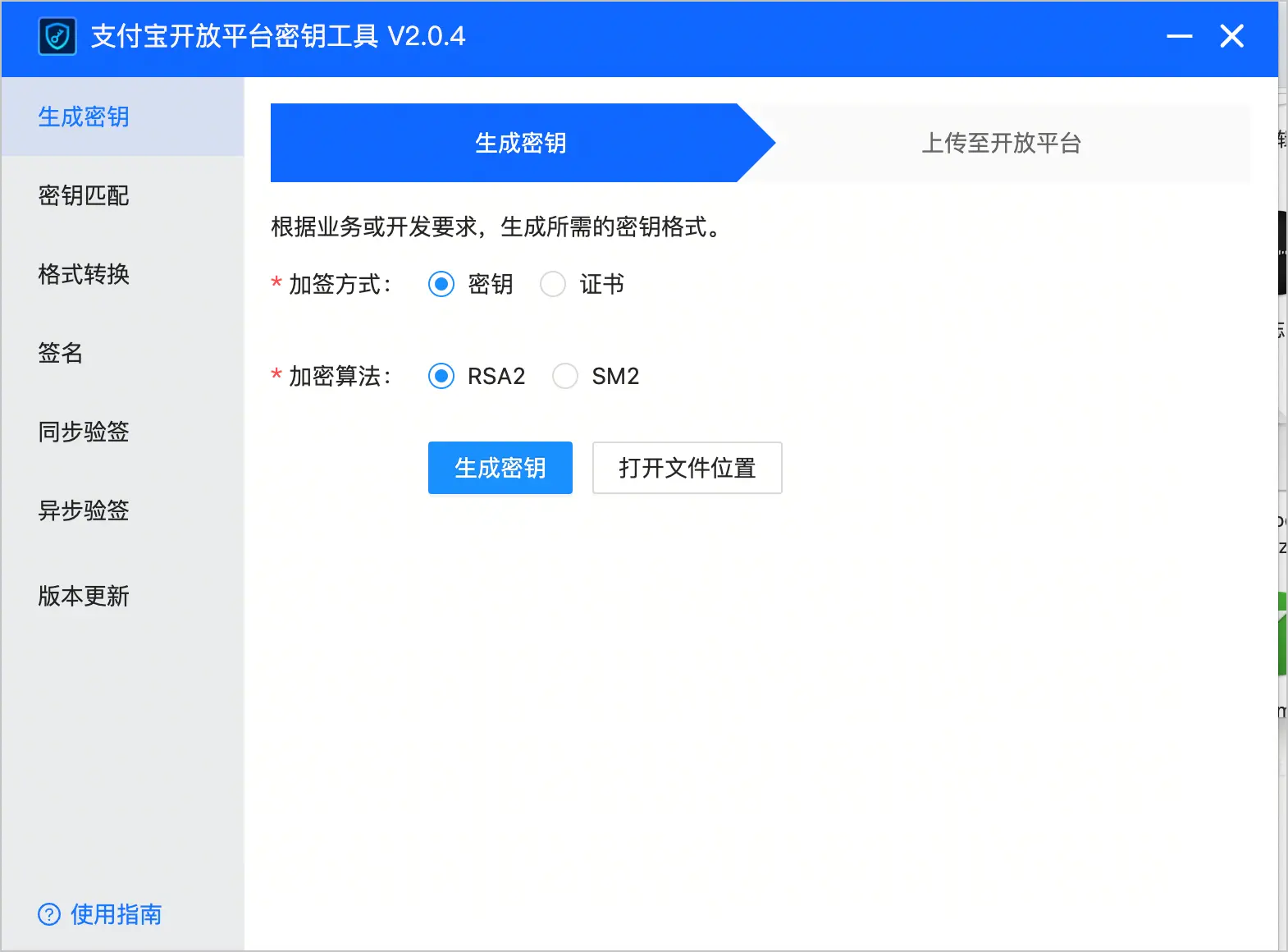Screen dimensions: 1288x952
Task: Choose the SM2 encryption algorithm
Action: tap(565, 376)
